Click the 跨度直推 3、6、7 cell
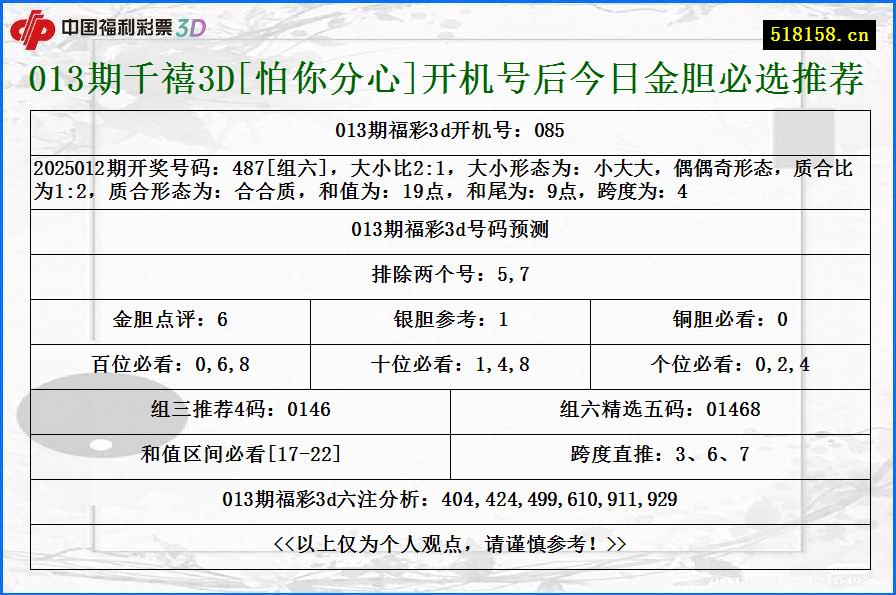 pos(658,454)
